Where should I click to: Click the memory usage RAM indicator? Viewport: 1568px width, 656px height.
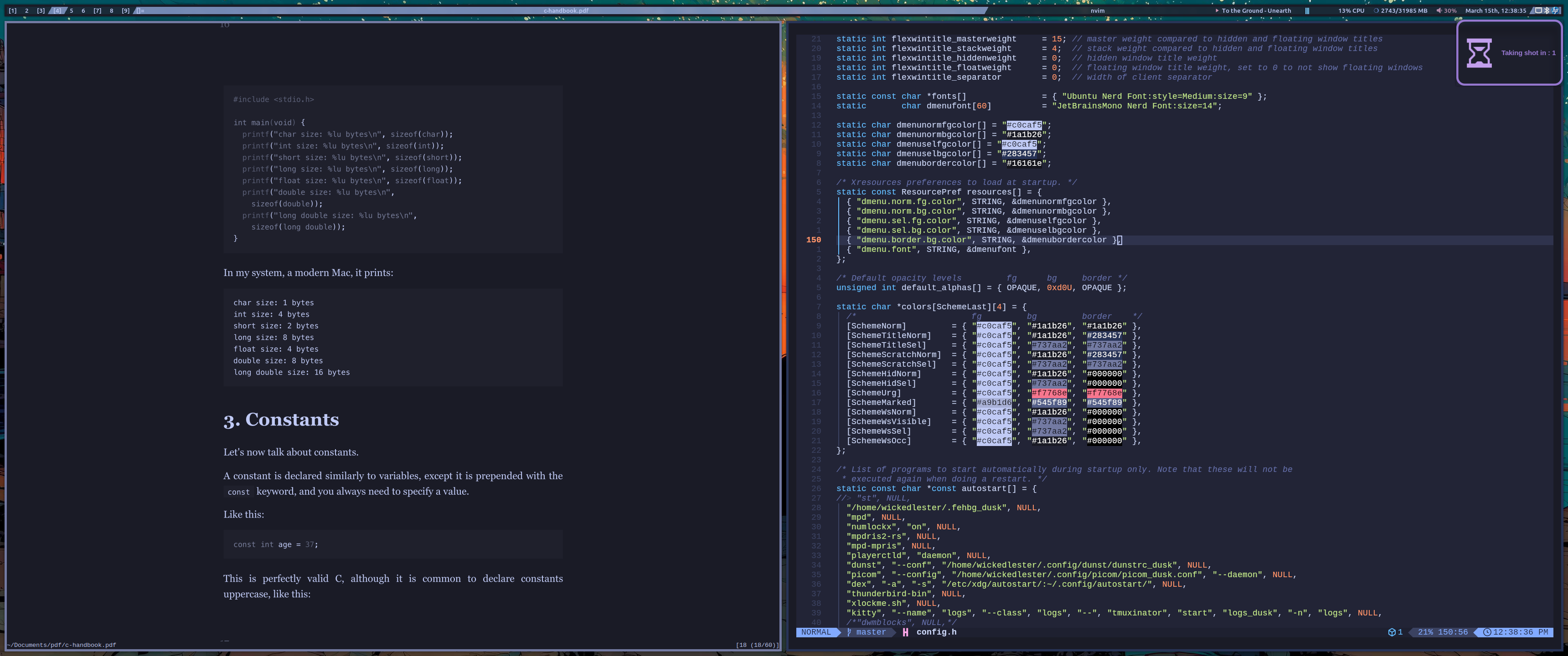coord(1400,10)
